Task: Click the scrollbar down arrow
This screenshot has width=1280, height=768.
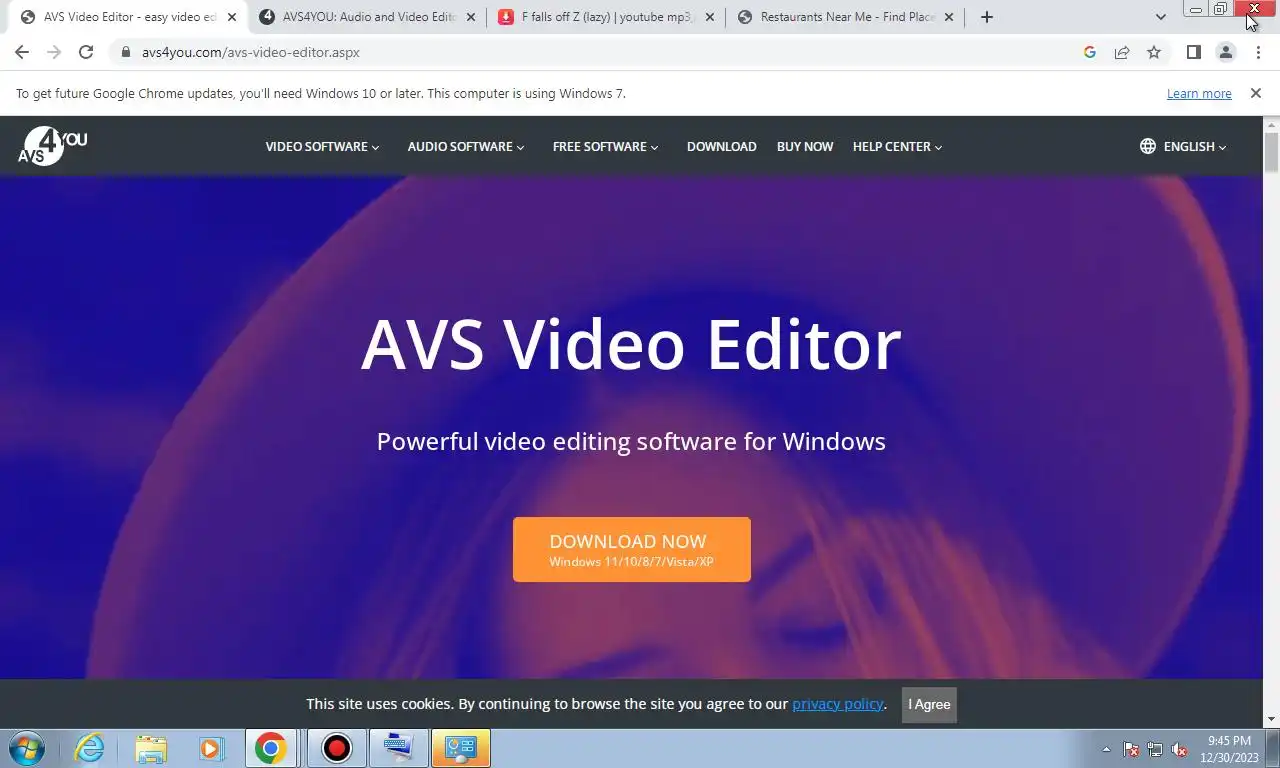Action: [x=1272, y=719]
